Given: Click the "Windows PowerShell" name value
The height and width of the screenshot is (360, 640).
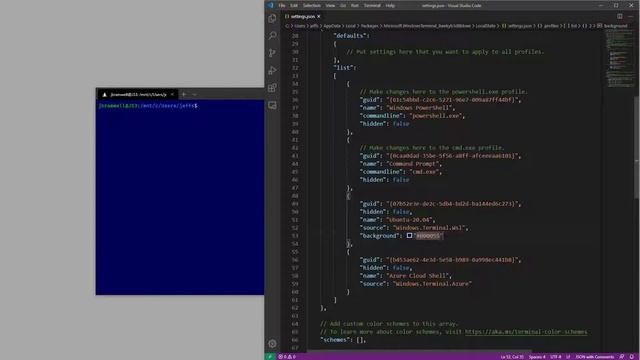Looking at the screenshot, I should point(419,108).
